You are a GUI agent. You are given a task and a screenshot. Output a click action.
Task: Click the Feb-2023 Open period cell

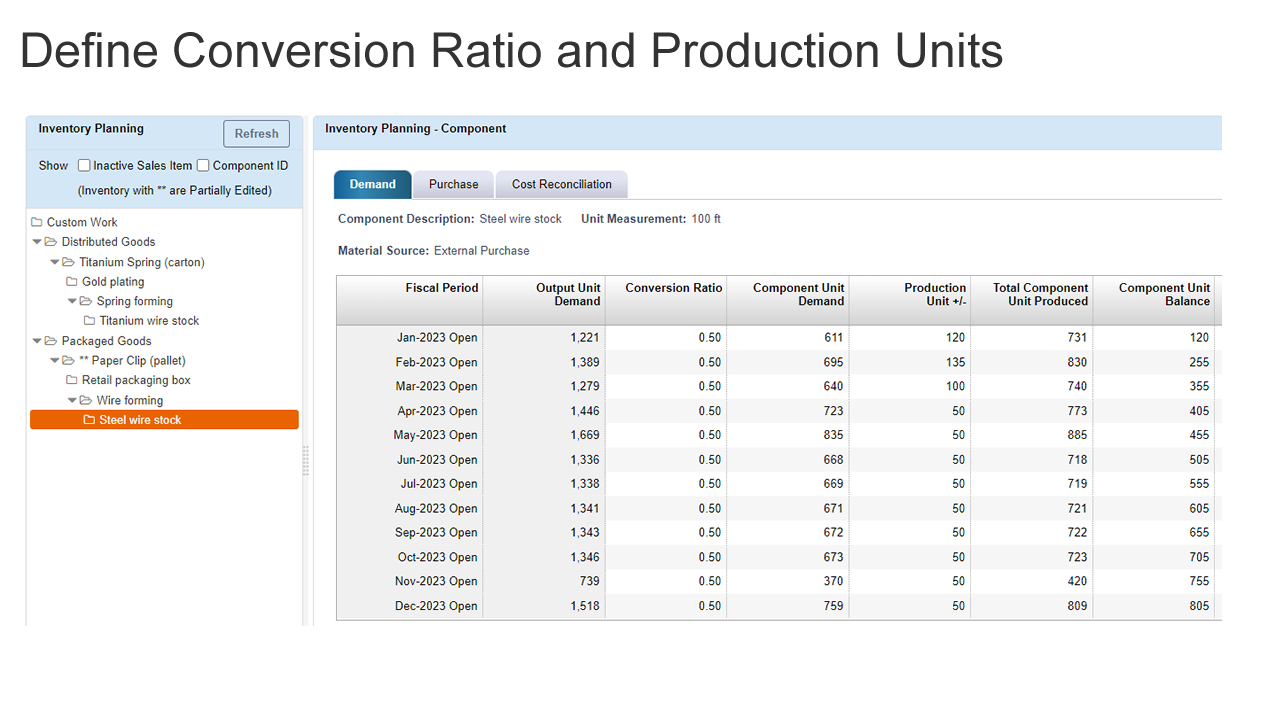click(409, 362)
